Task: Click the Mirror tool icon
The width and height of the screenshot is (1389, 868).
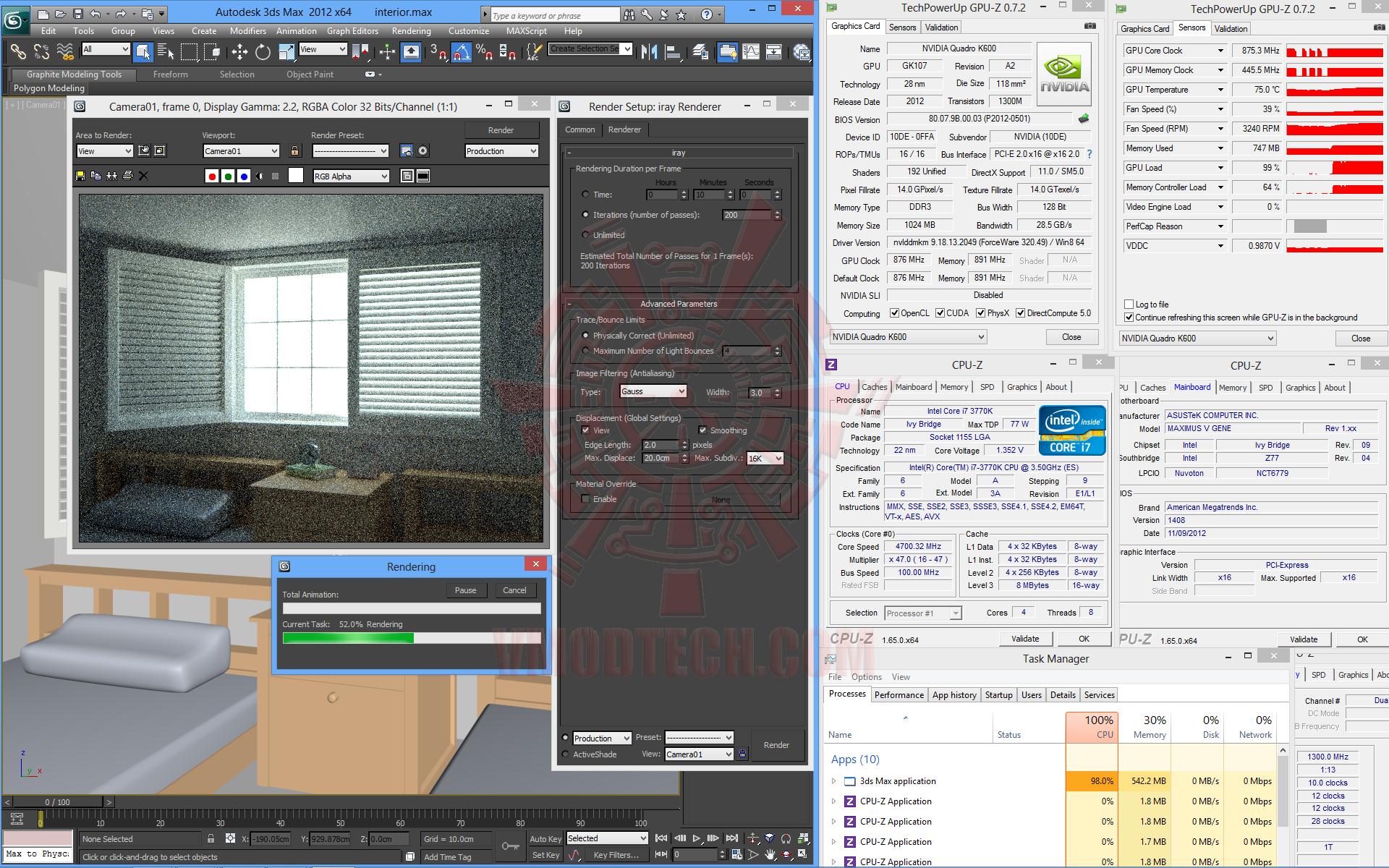Action: [649, 52]
